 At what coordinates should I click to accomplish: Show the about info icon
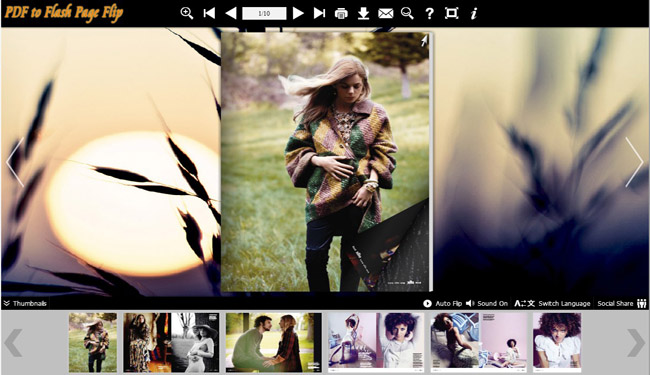474,14
